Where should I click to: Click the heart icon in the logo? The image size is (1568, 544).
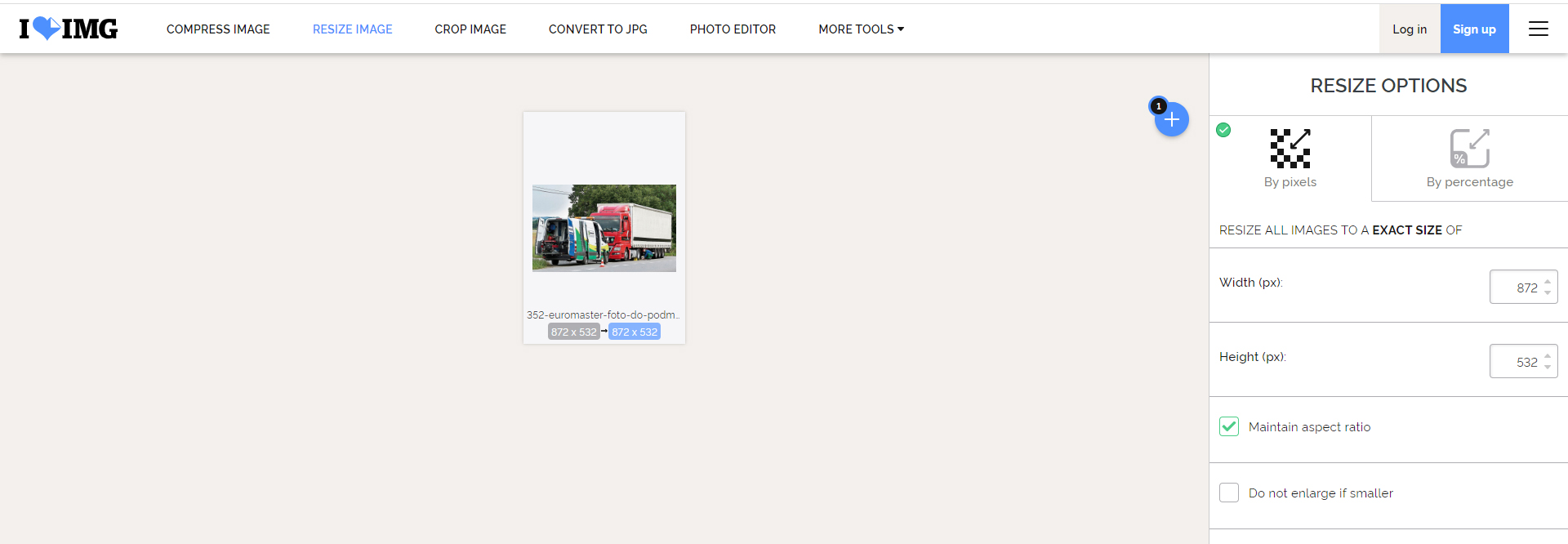pyautogui.click(x=47, y=28)
